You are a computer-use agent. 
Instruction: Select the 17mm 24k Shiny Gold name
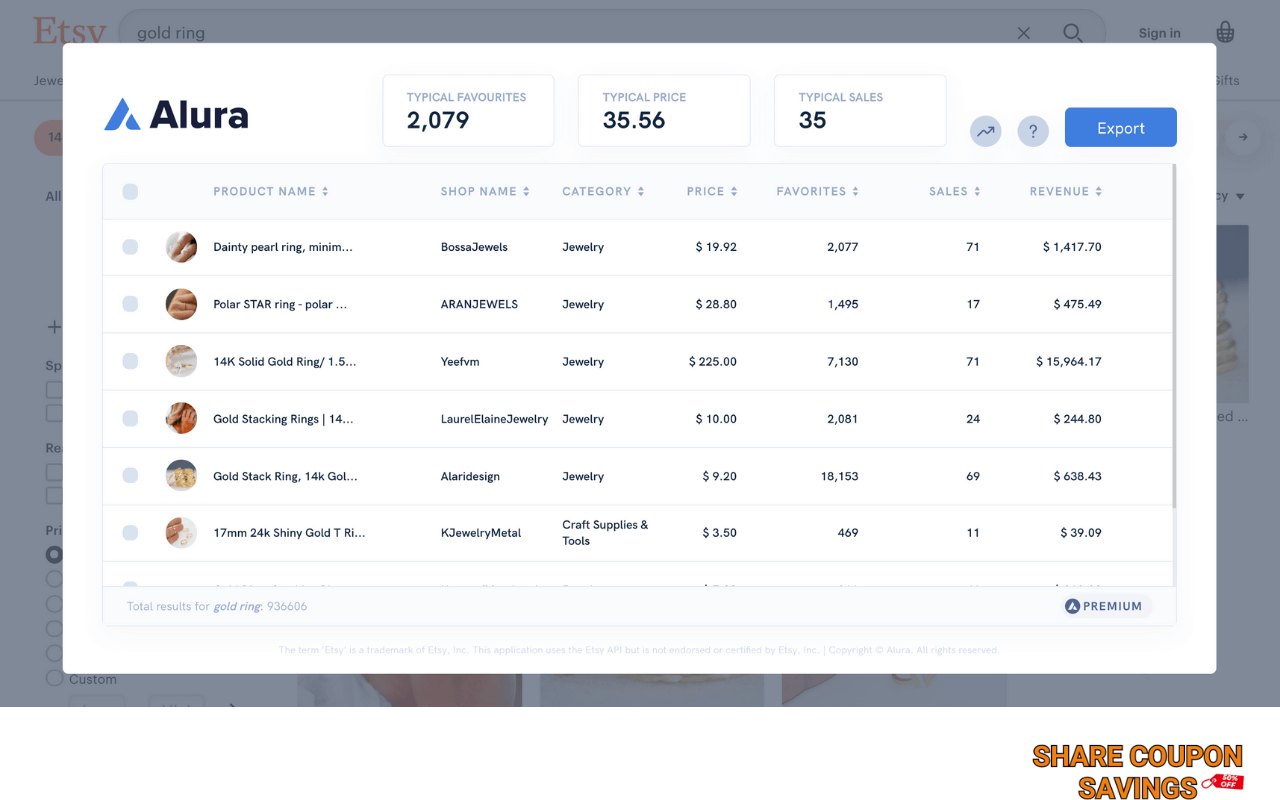click(289, 533)
